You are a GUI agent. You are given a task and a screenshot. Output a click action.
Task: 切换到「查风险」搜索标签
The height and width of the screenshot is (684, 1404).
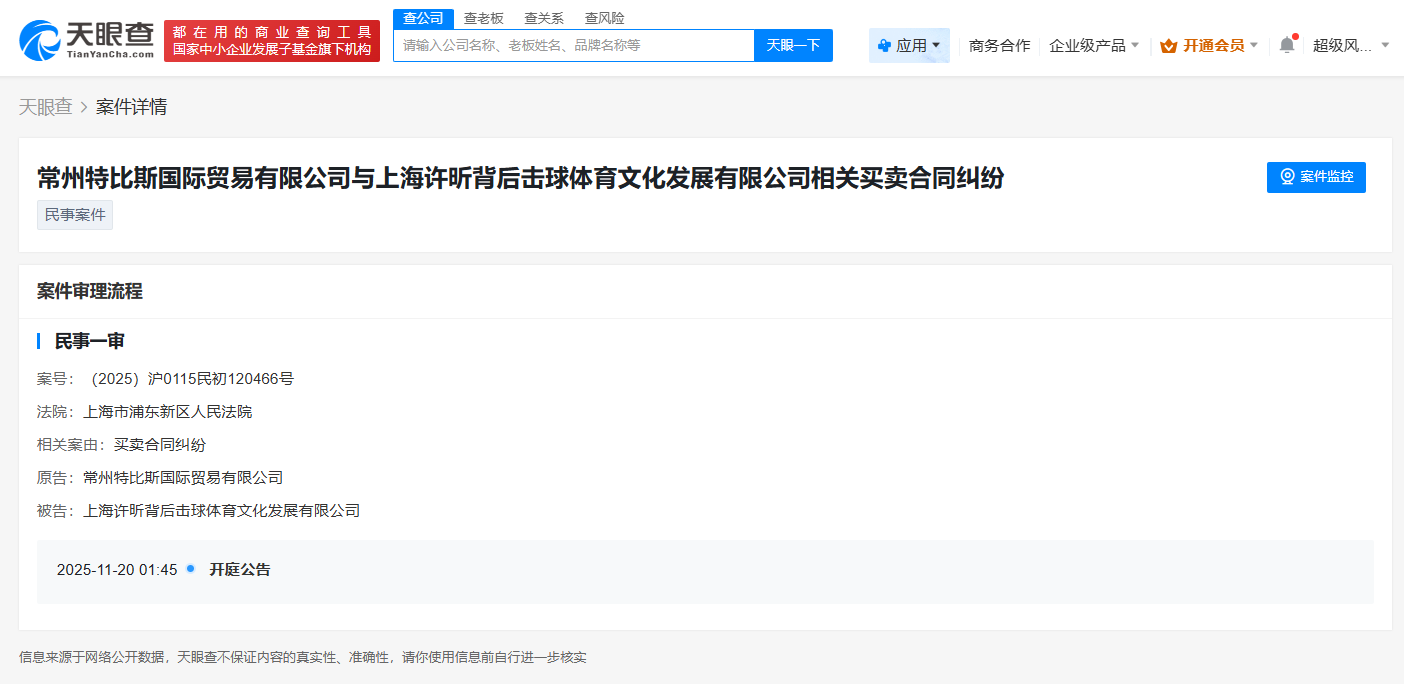(604, 17)
